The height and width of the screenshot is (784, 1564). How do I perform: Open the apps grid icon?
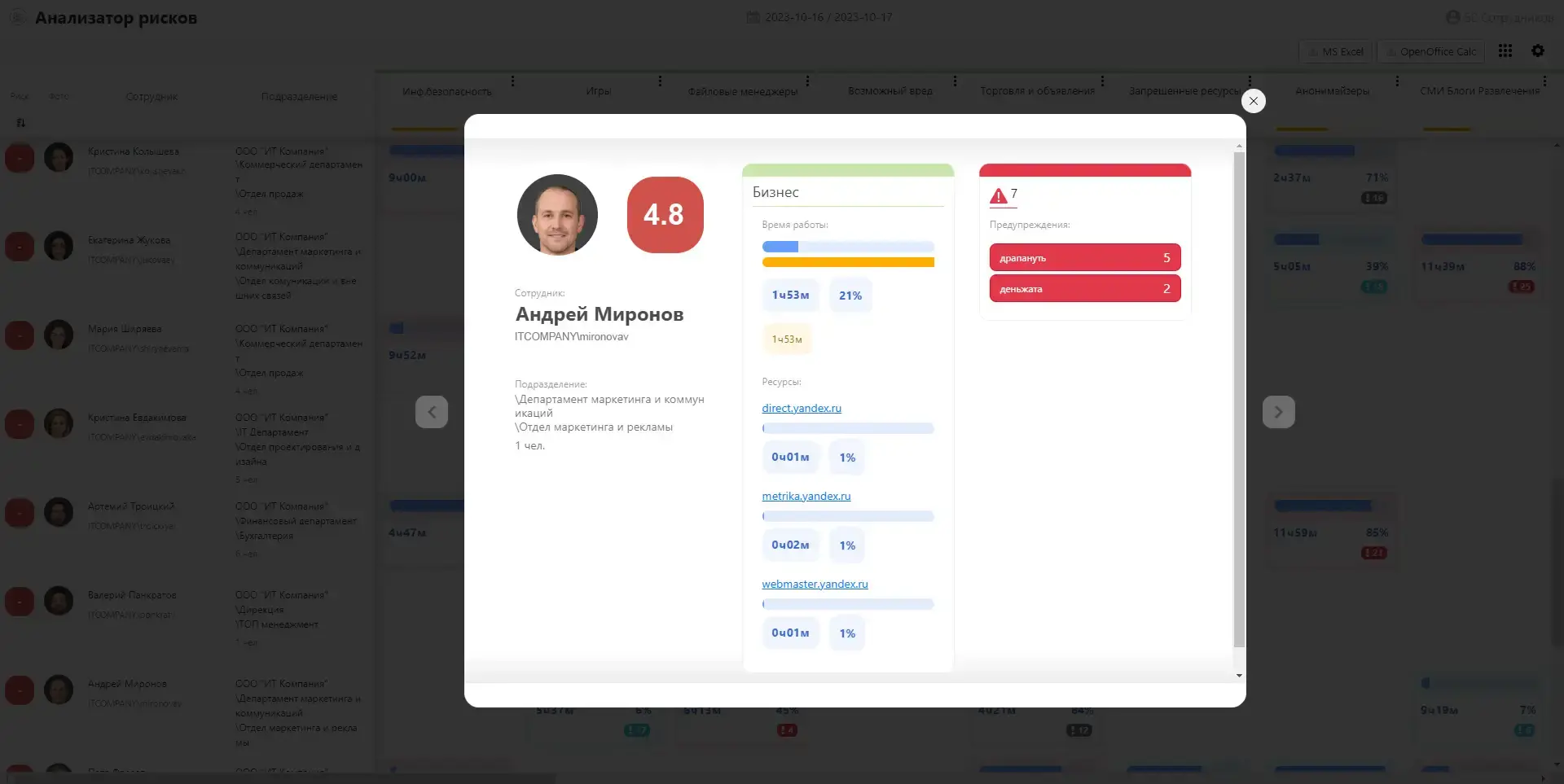(1505, 50)
